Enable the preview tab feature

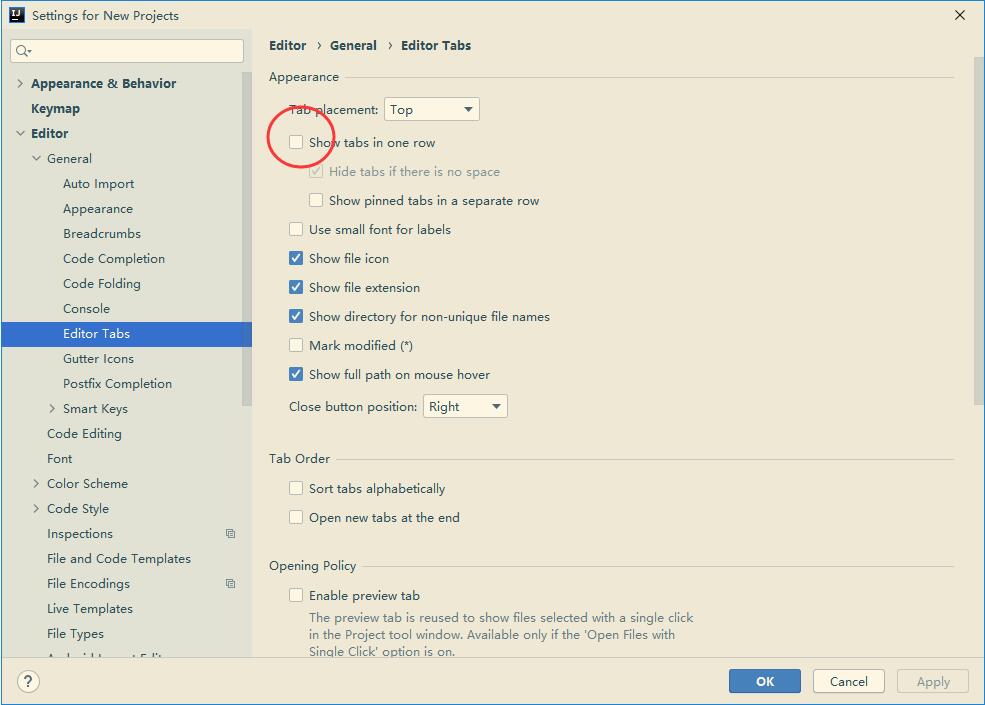pos(296,594)
